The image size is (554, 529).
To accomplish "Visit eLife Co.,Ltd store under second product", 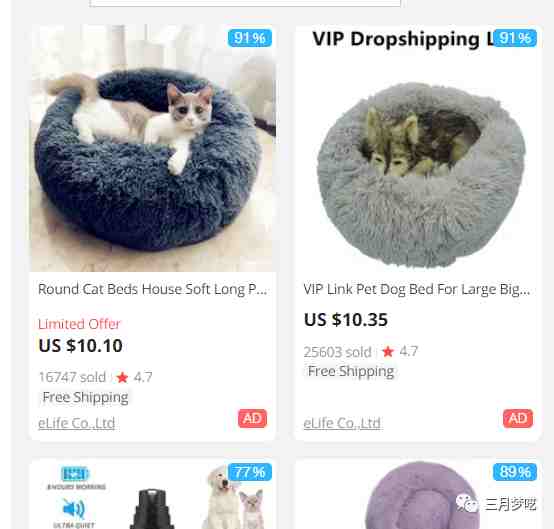I will coord(342,423).
